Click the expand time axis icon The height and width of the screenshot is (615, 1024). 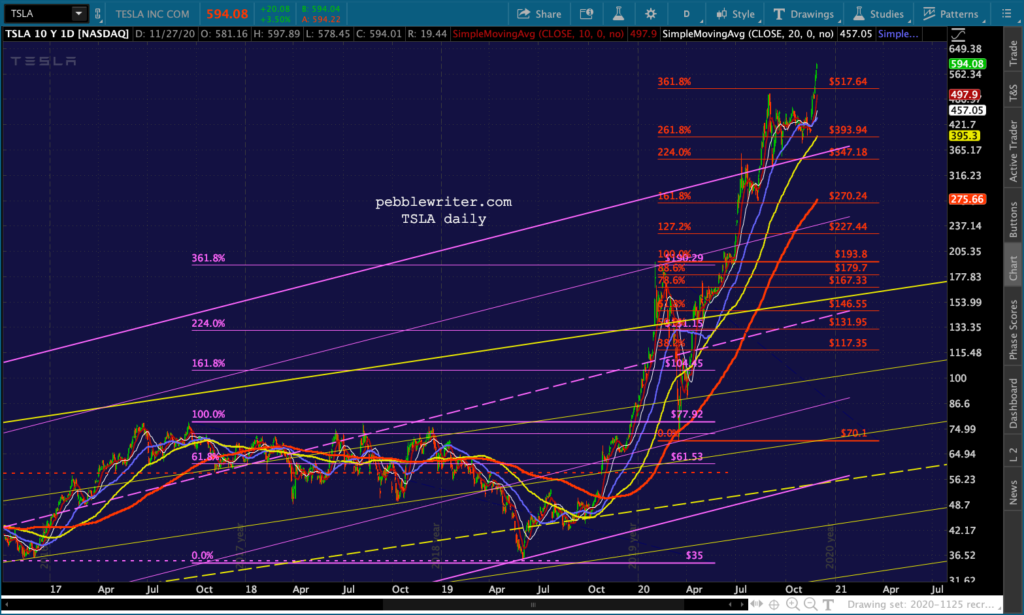coord(757,605)
